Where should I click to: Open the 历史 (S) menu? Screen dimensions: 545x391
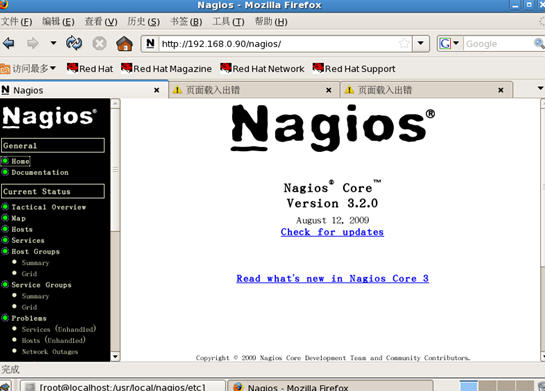[143, 22]
